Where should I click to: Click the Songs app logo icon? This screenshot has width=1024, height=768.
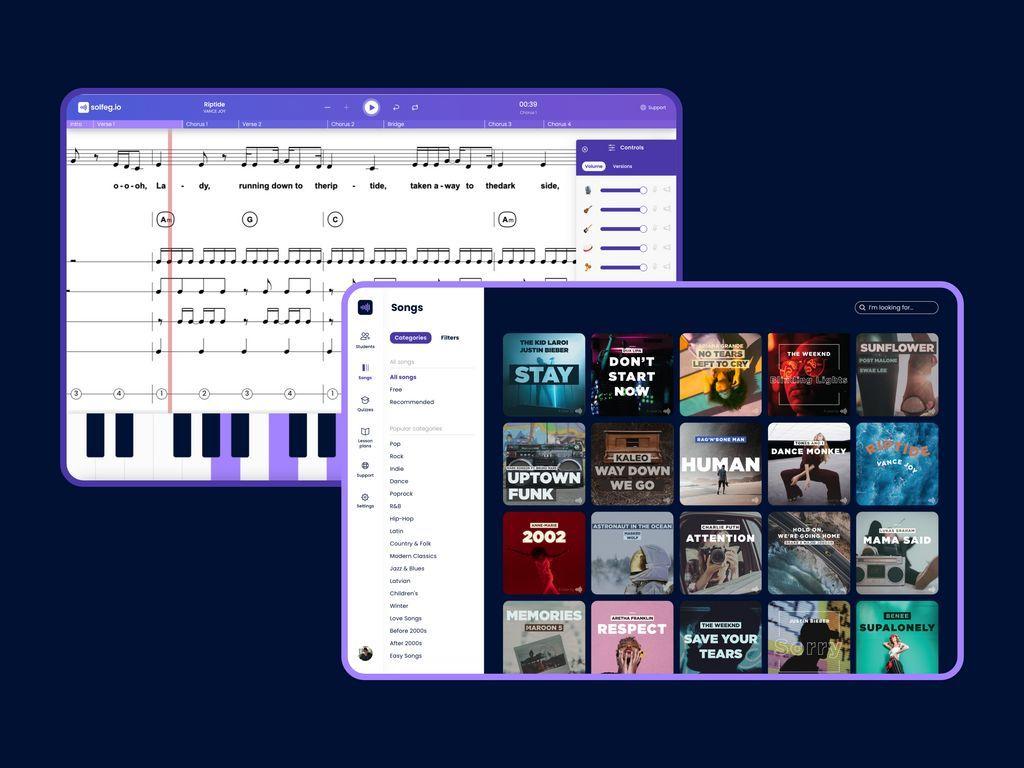tap(365, 307)
